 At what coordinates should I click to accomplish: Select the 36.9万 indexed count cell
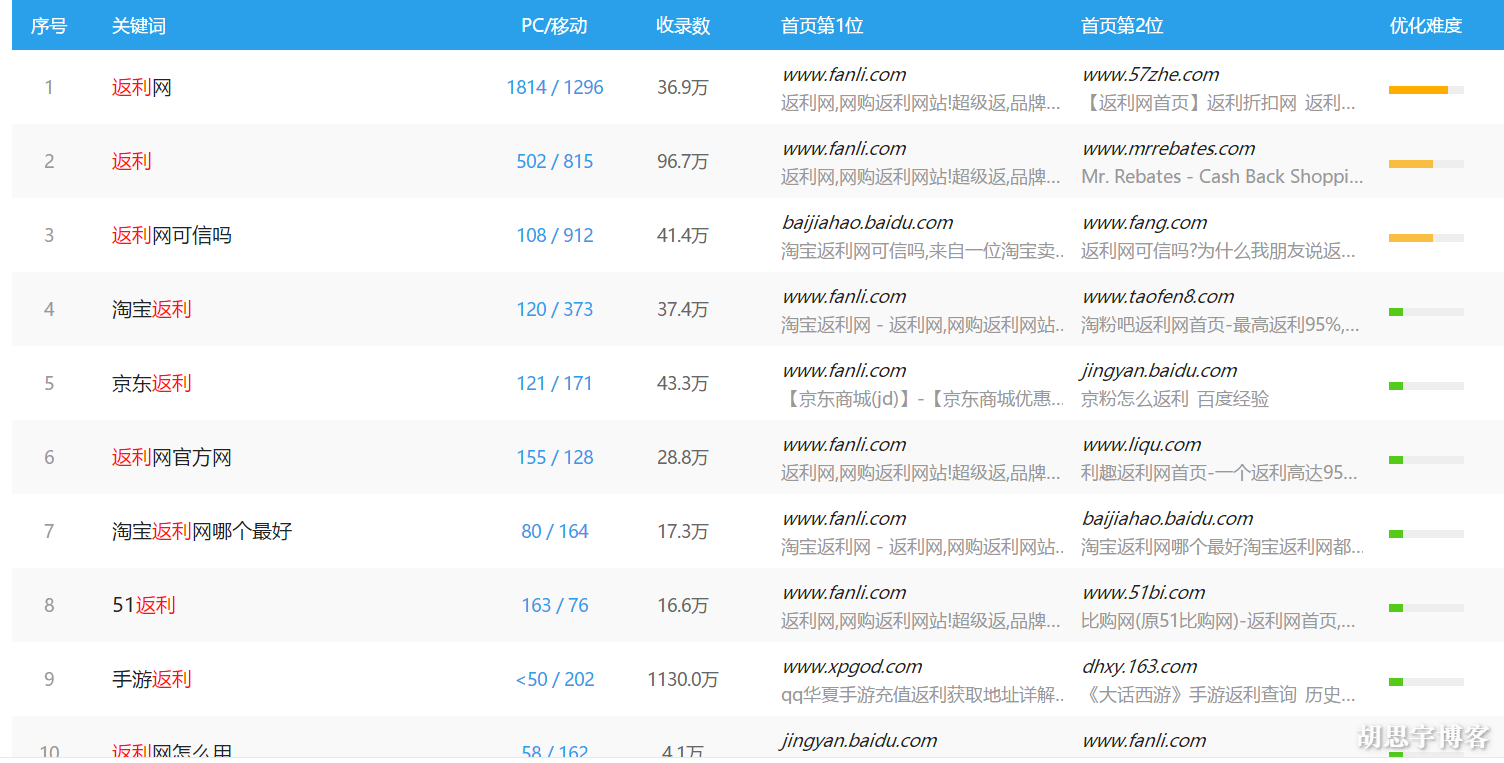683,88
